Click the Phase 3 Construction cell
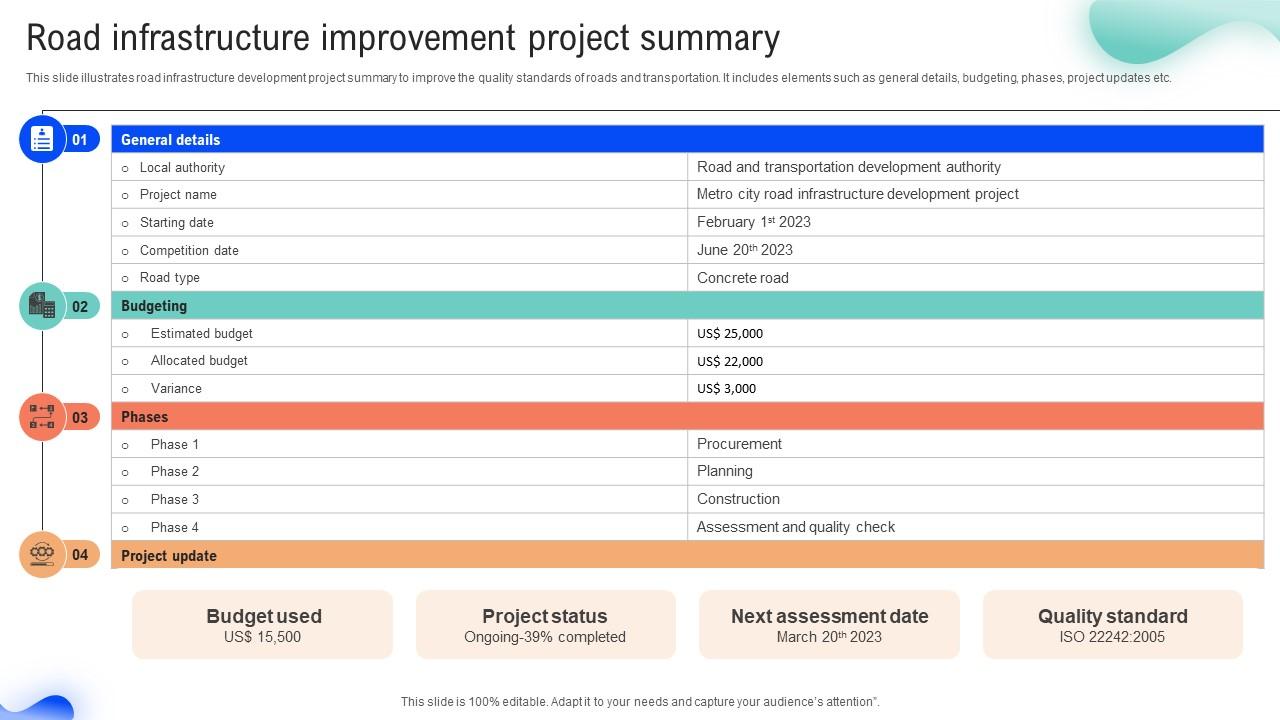 click(738, 499)
